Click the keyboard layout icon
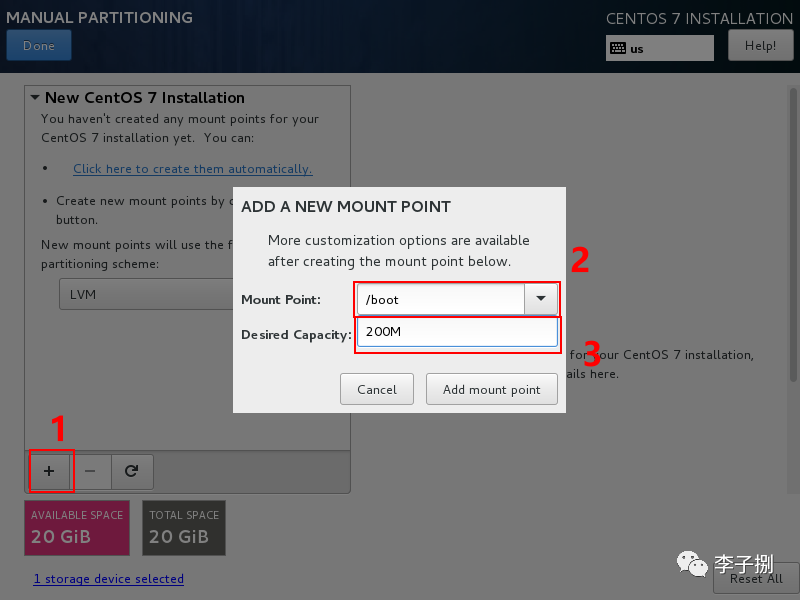This screenshot has height=600, width=800. tap(618, 48)
